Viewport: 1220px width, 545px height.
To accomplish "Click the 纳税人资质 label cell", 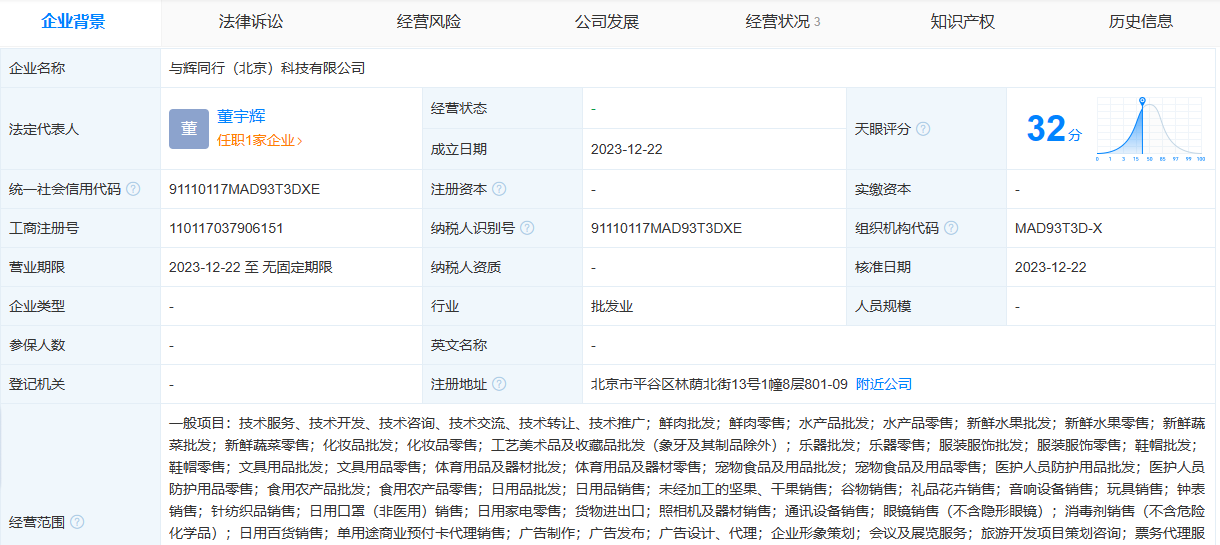I will (502, 267).
